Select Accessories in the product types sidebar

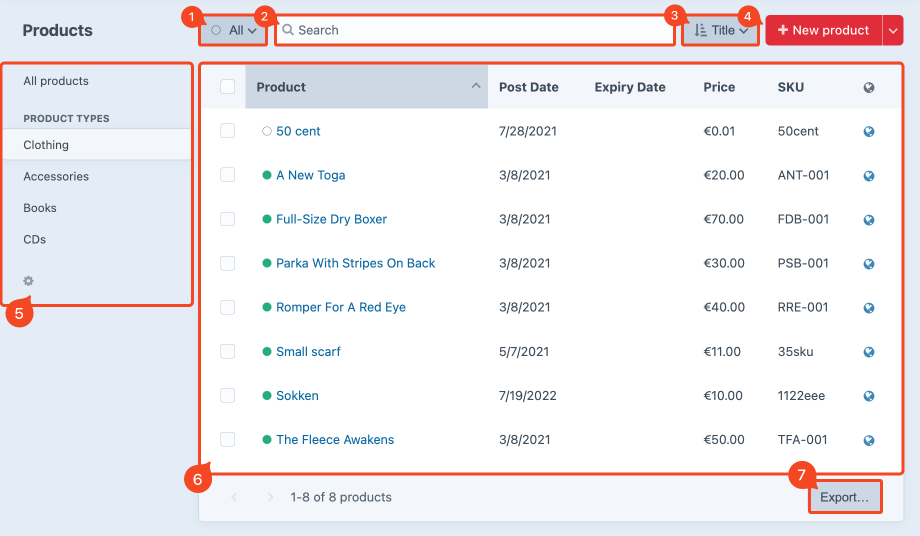coord(56,176)
